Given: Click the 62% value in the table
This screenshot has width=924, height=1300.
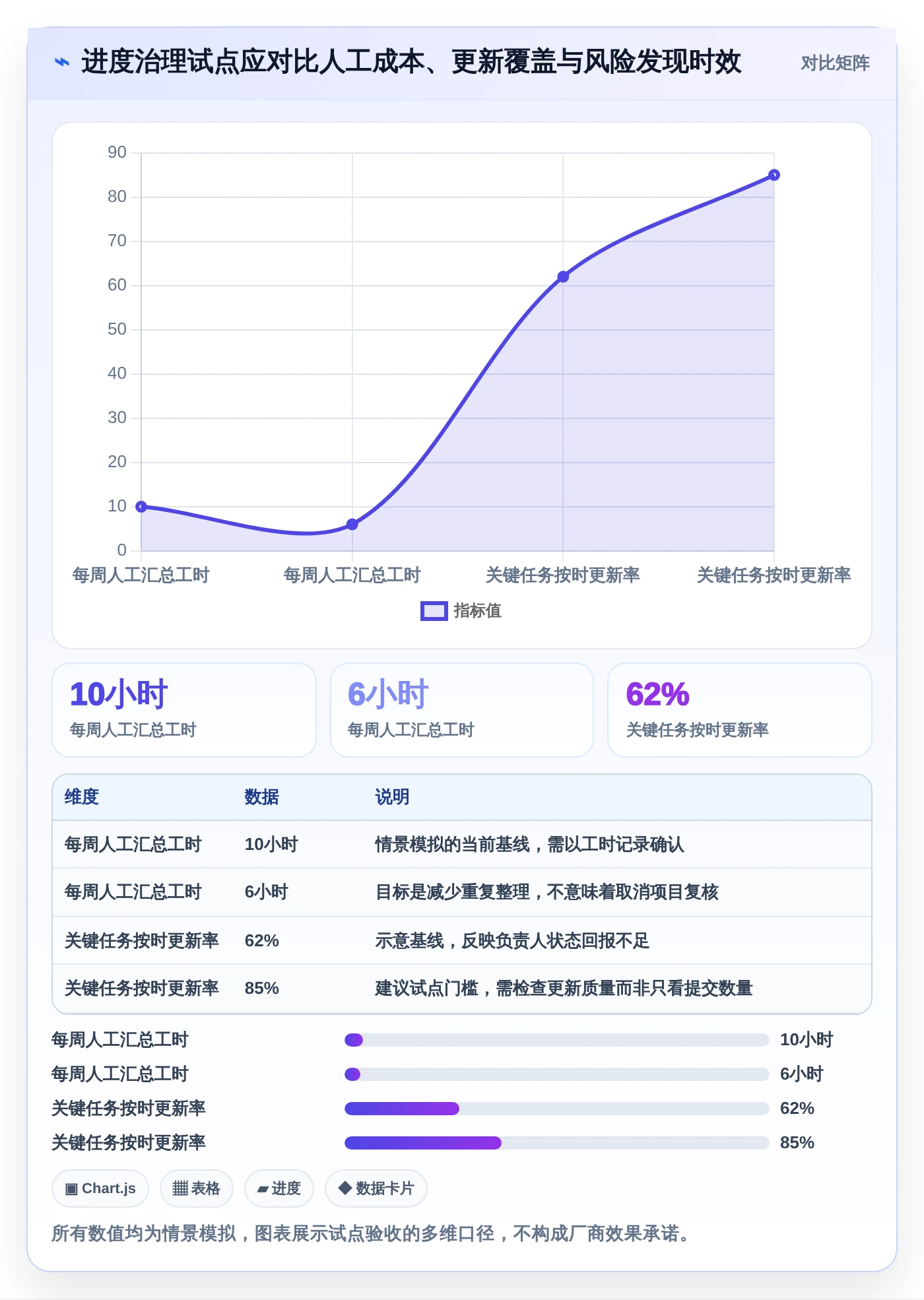Looking at the screenshot, I should coord(262,940).
